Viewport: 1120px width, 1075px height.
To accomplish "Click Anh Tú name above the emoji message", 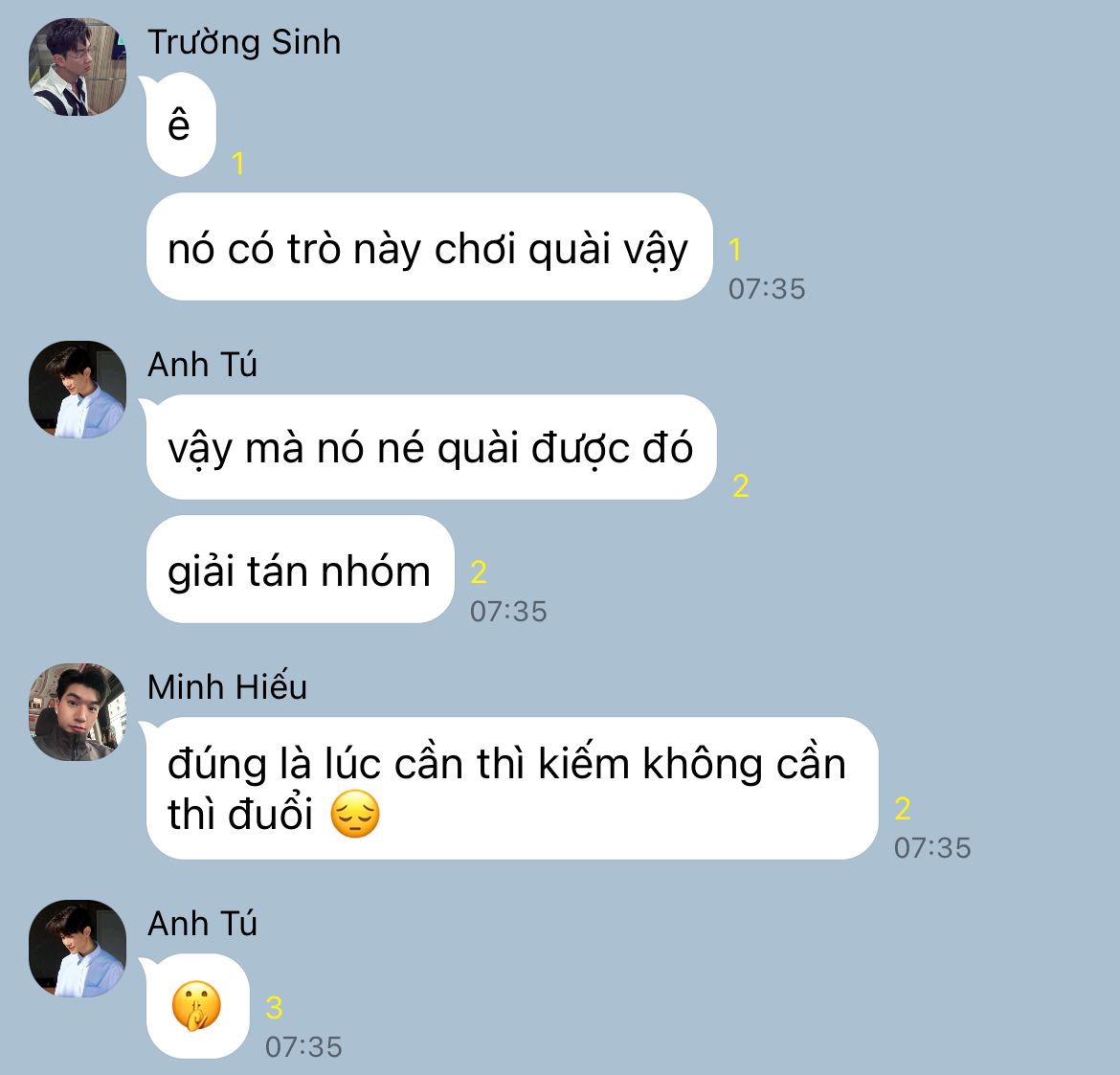I will [202, 923].
